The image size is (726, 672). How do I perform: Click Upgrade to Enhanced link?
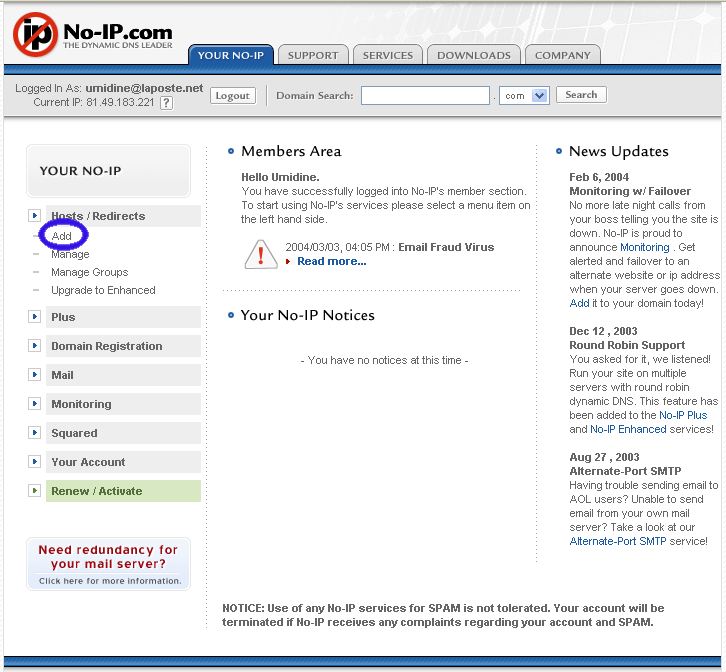[103, 290]
